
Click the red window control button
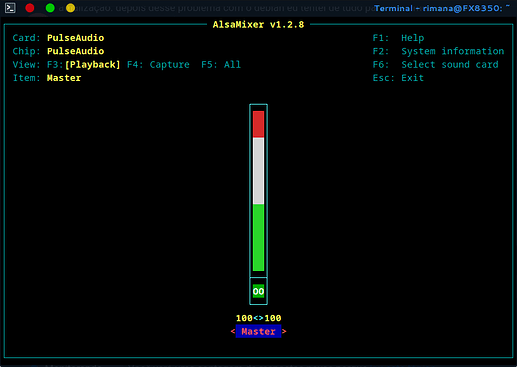[30, 8]
